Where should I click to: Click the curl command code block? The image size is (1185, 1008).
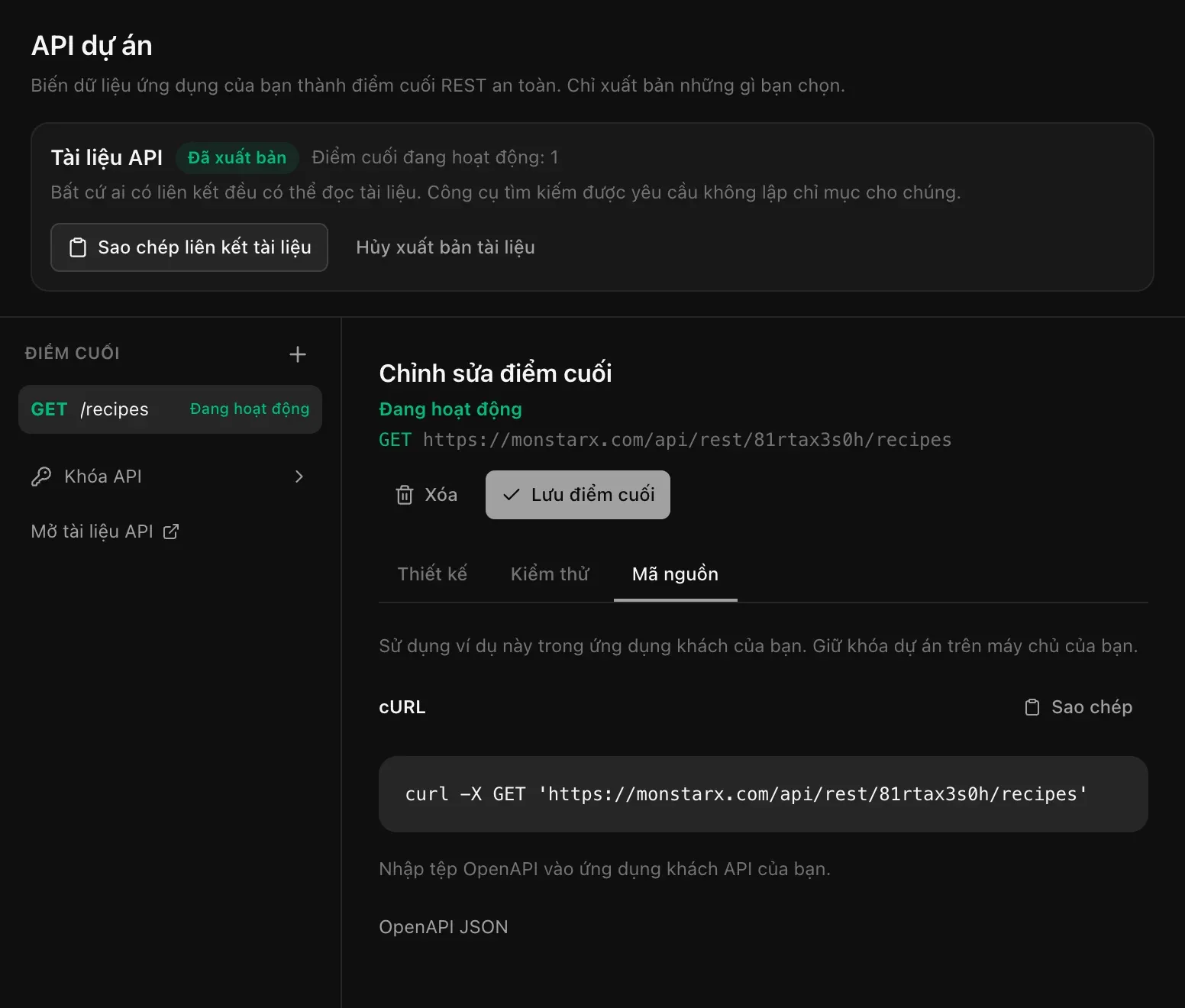coord(764,794)
